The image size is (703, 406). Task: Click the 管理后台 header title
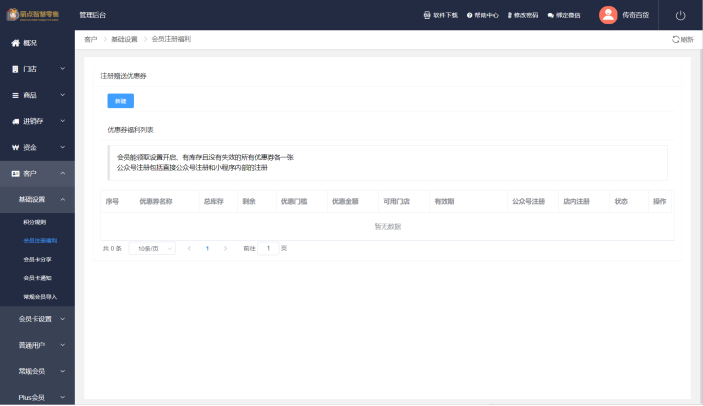tap(92, 15)
